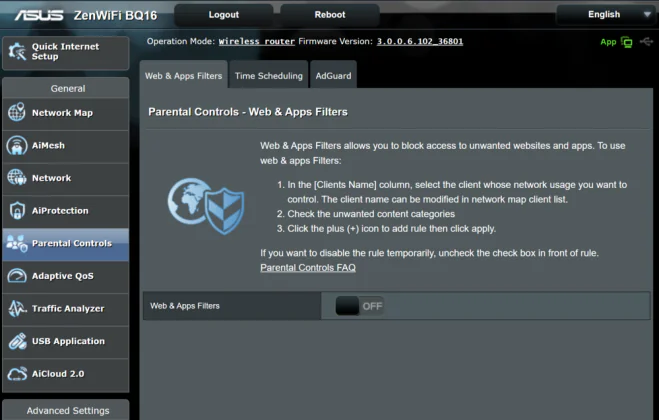Click the USB Application icon

(x=17, y=341)
